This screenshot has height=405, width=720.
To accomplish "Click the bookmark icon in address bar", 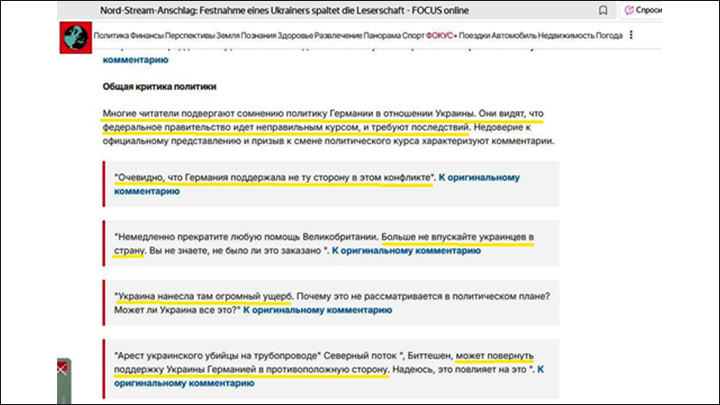I will tap(603, 10).
